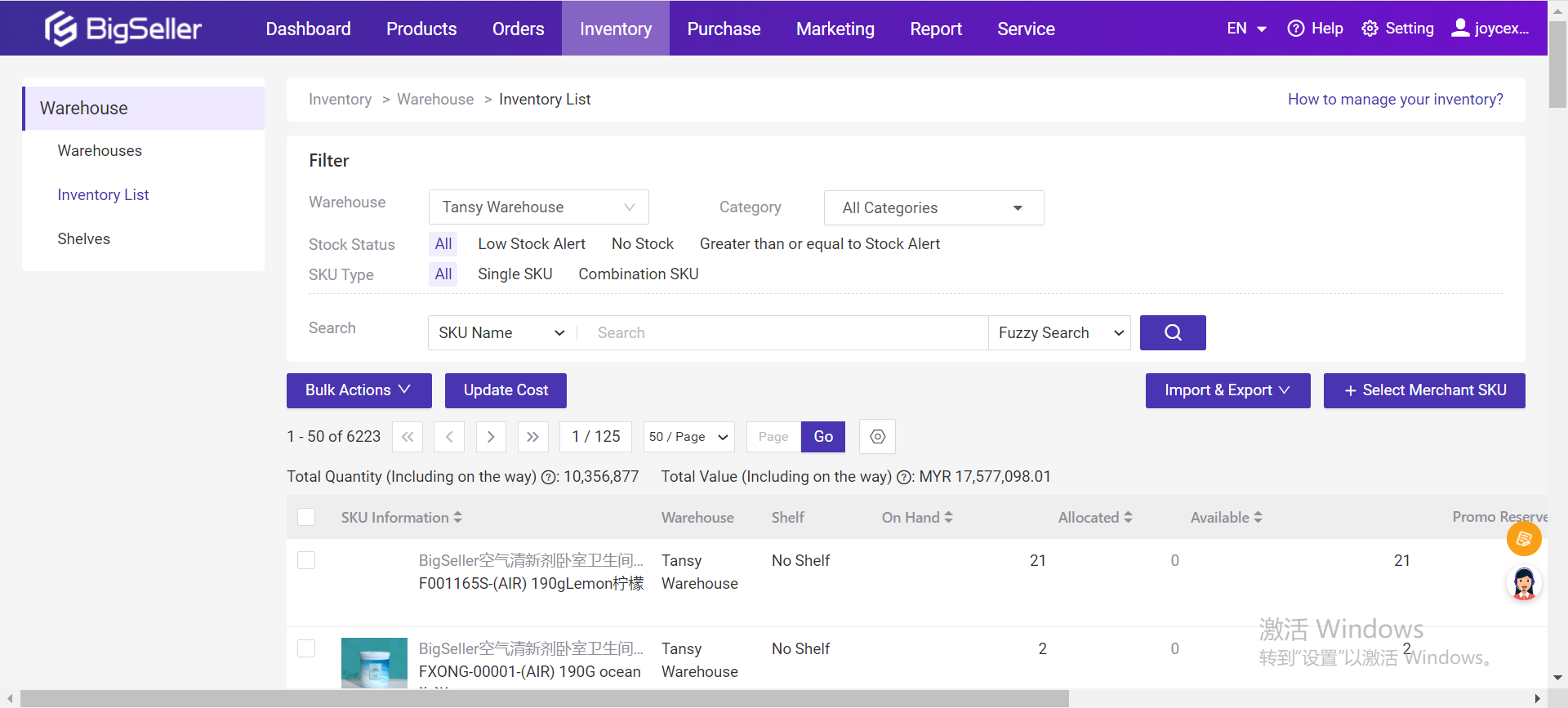Screen dimensions: 1568x708
Task: Click the magnifier search button
Action: (x=1172, y=332)
